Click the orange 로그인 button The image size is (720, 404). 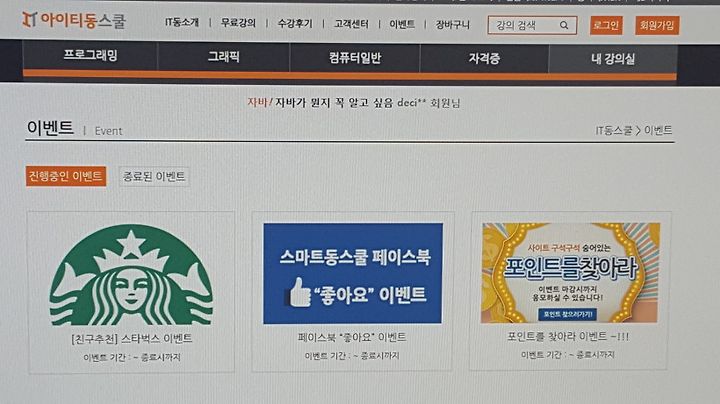pyautogui.click(x=606, y=25)
